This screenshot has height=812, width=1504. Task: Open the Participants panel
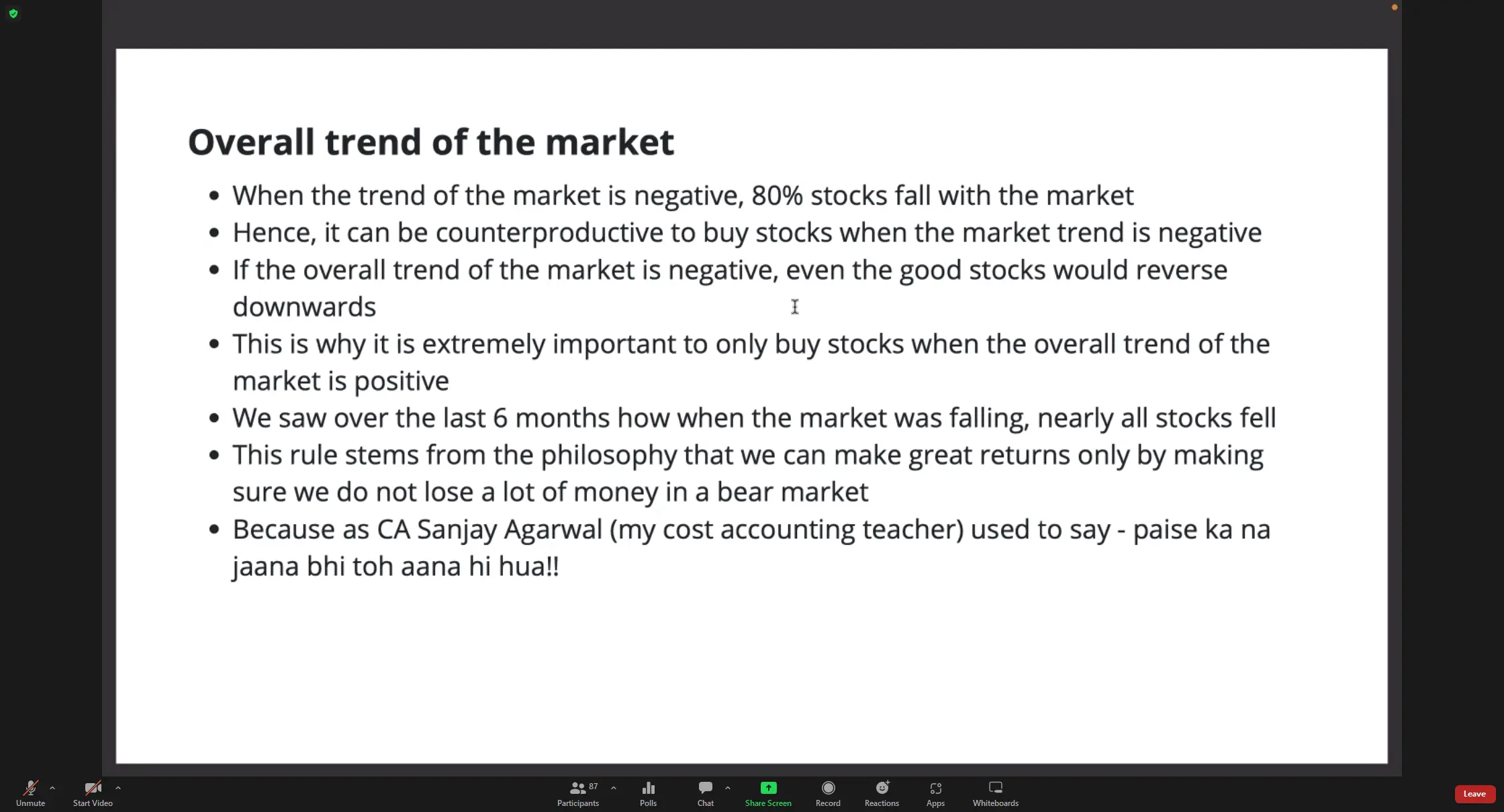tap(577, 793)
